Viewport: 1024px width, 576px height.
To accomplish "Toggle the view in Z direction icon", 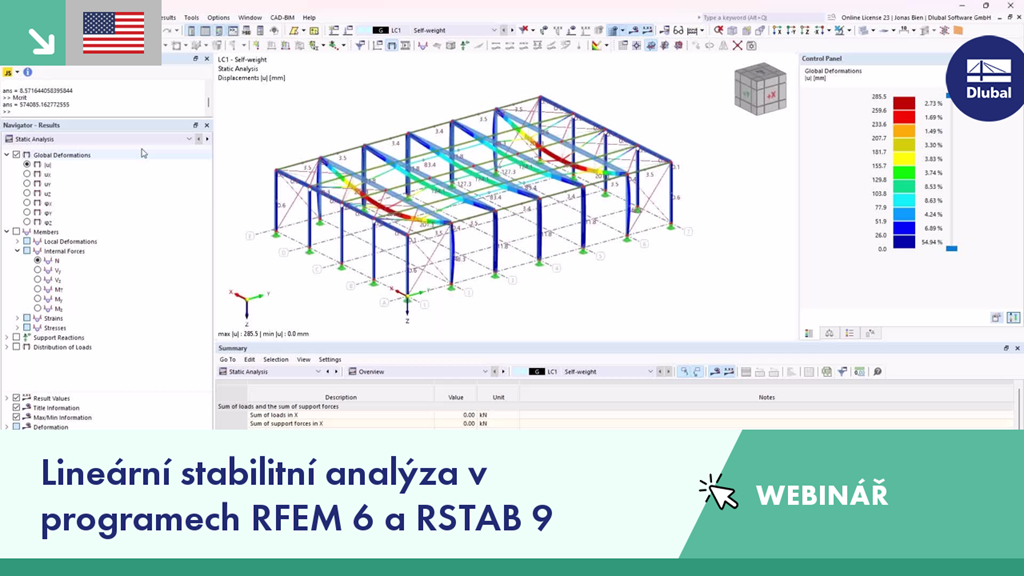I will tap(805, 30).
